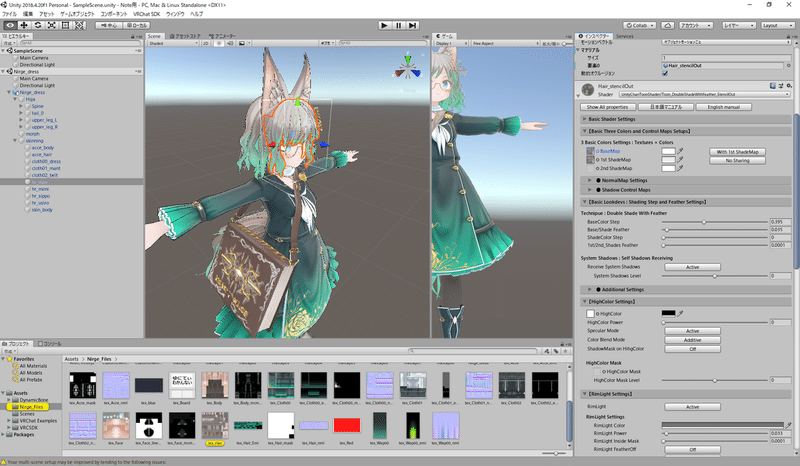Switch to the Asset Store tab
Image resolution: width=800 pixels, height=466 pixels.
click(x=185, y=36)
